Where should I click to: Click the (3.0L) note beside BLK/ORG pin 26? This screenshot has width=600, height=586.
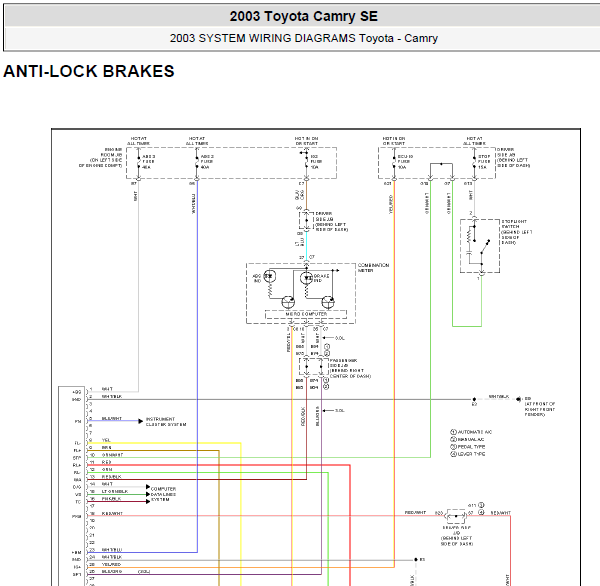pos(144,571)
